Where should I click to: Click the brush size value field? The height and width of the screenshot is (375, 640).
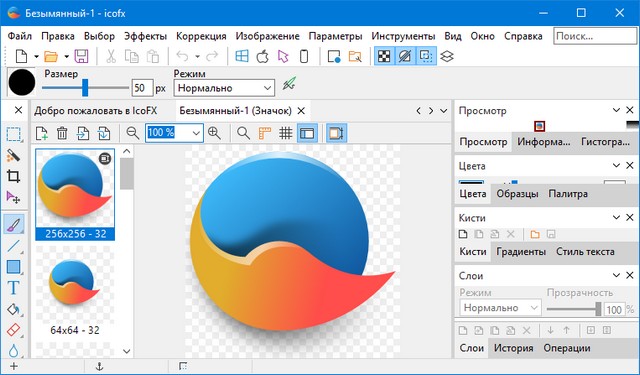[x=142, y=88]
